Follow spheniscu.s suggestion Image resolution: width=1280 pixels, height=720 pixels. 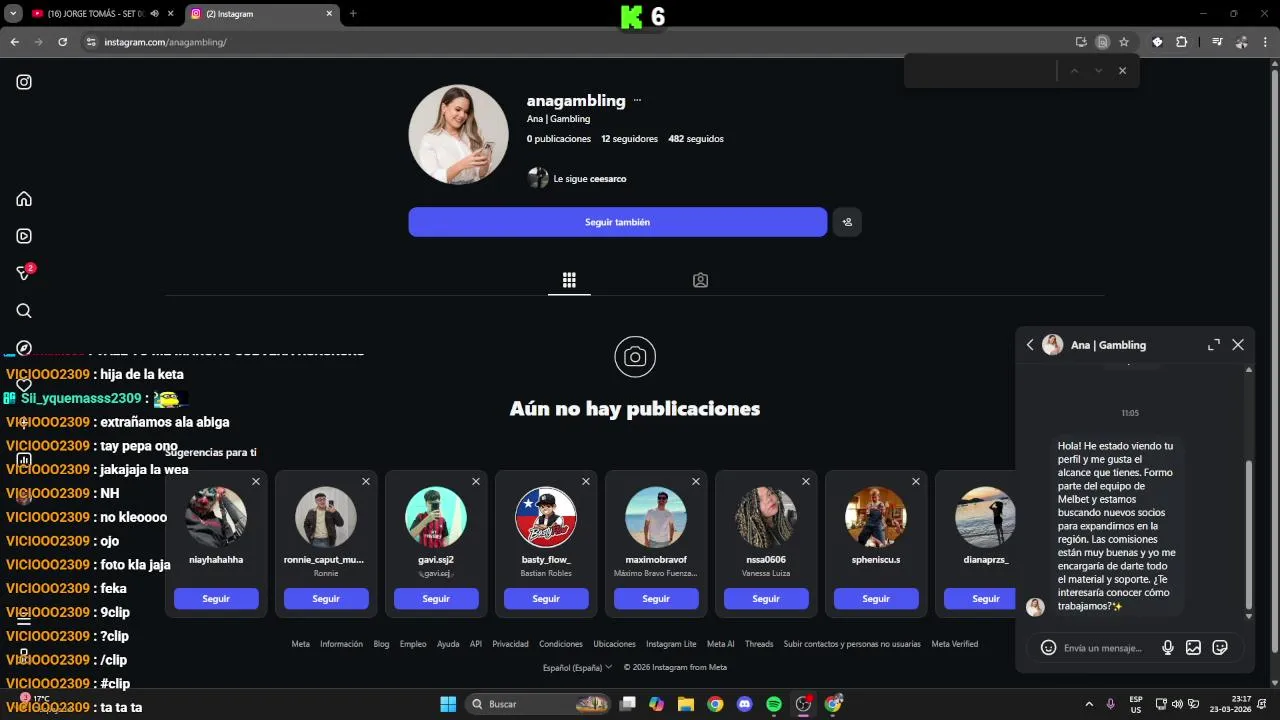click(876, 598)
